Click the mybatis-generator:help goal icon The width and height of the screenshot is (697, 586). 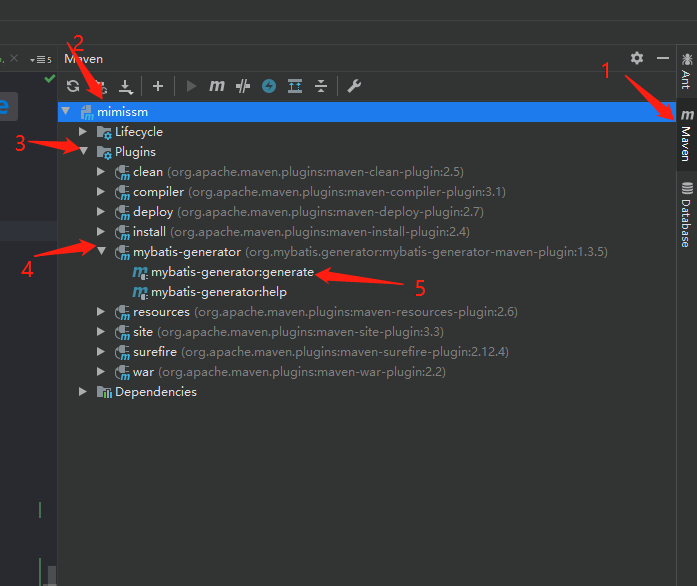[x=140, y=292]
